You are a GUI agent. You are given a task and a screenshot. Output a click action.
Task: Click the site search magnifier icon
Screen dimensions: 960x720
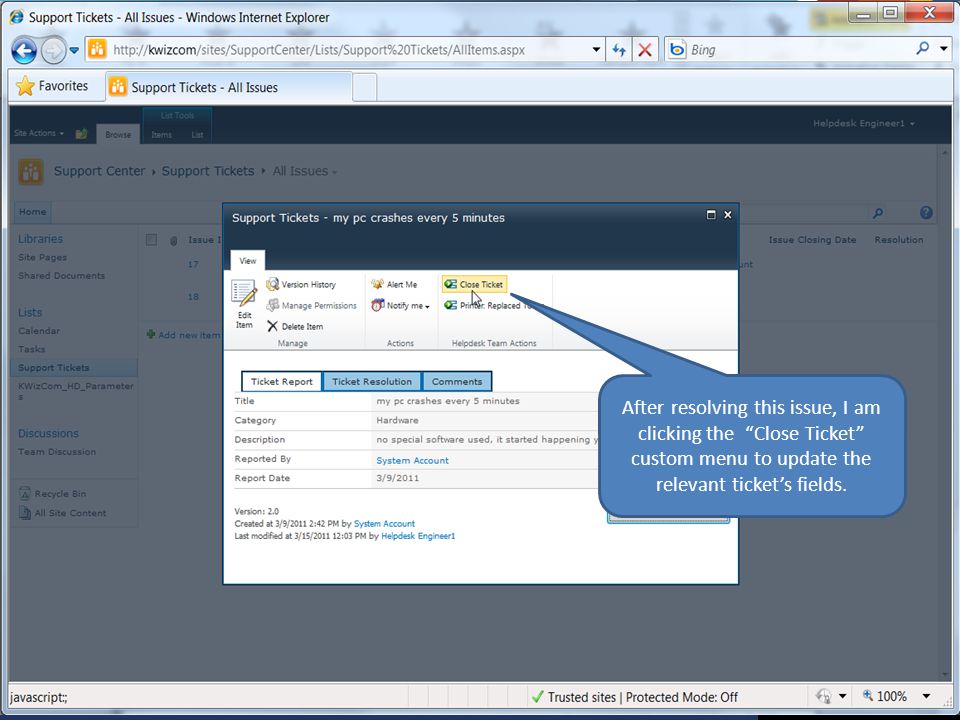(x=878, y=213)
